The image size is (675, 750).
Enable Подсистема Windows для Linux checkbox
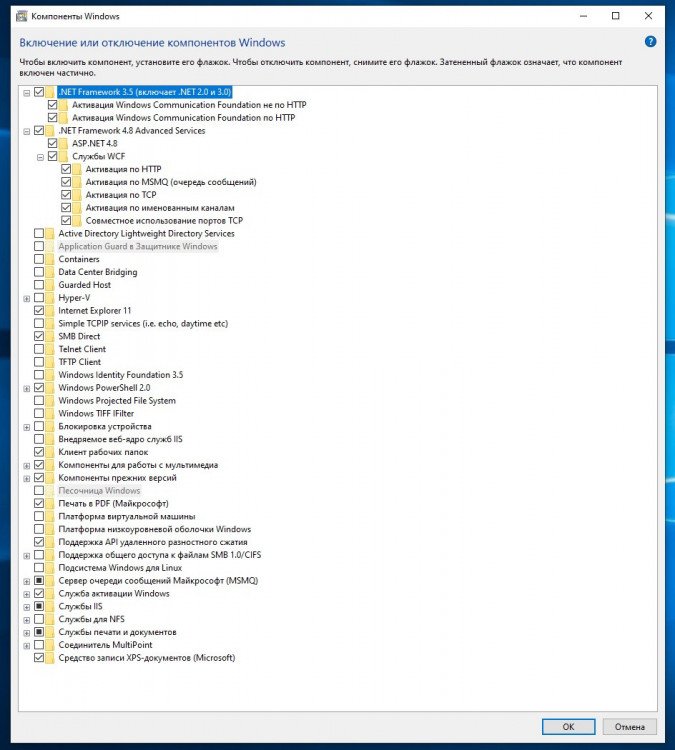[x=39, y=568]
